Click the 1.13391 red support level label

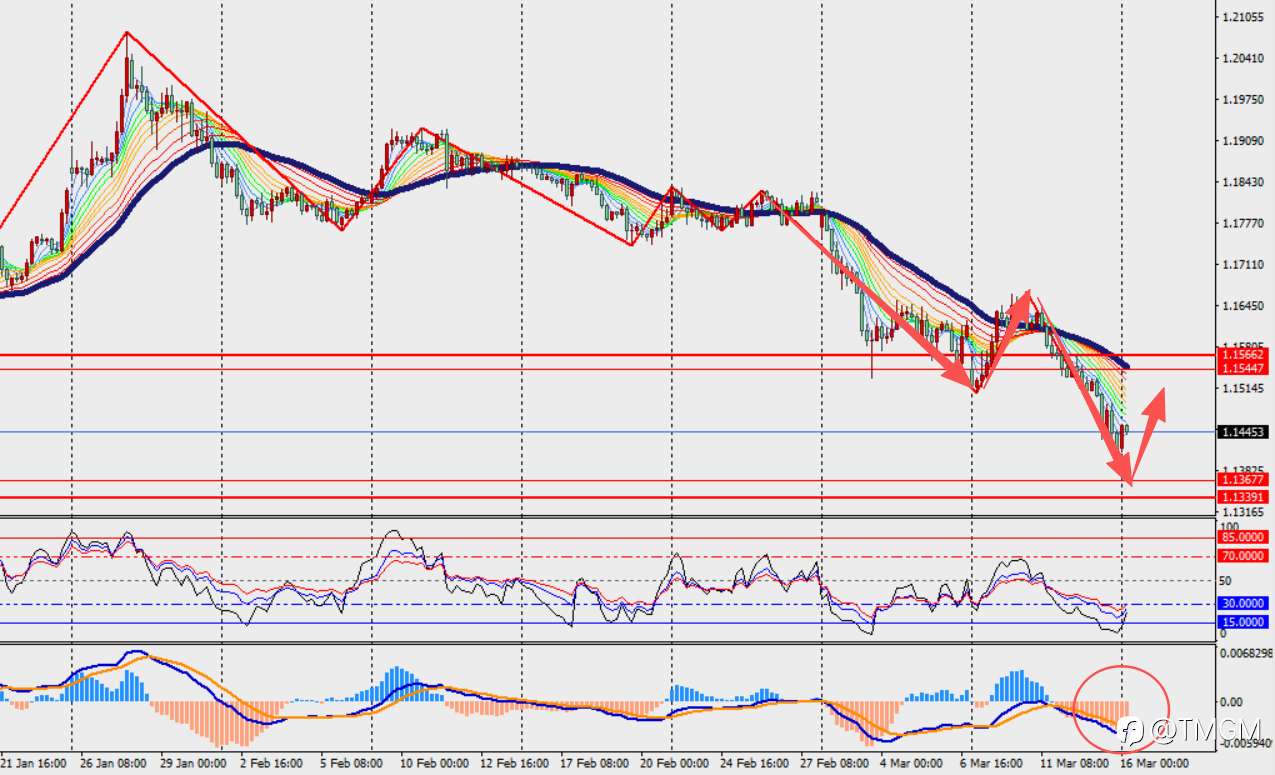click(x=1245, y=497)
